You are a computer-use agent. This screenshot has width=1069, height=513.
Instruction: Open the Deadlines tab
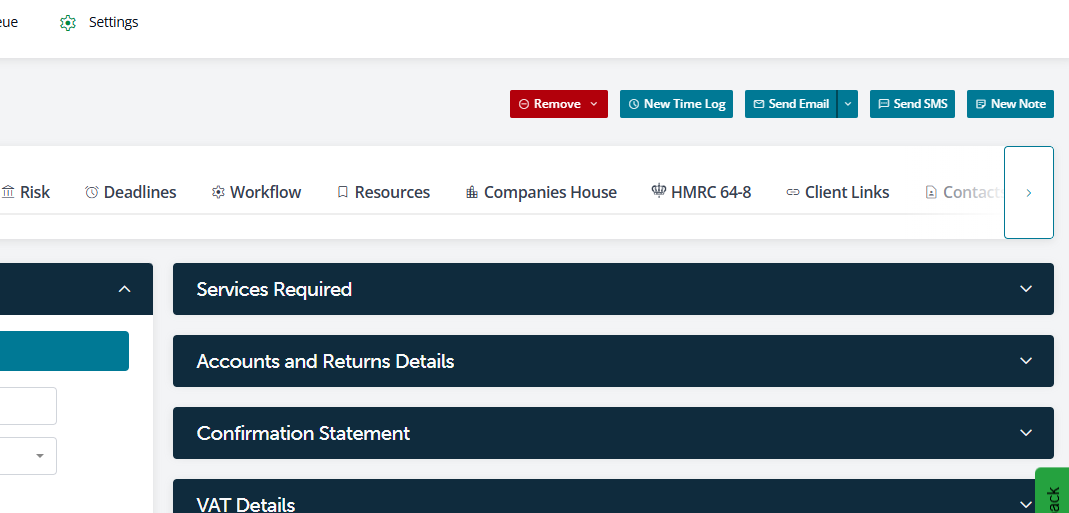(x=131, y=192)
